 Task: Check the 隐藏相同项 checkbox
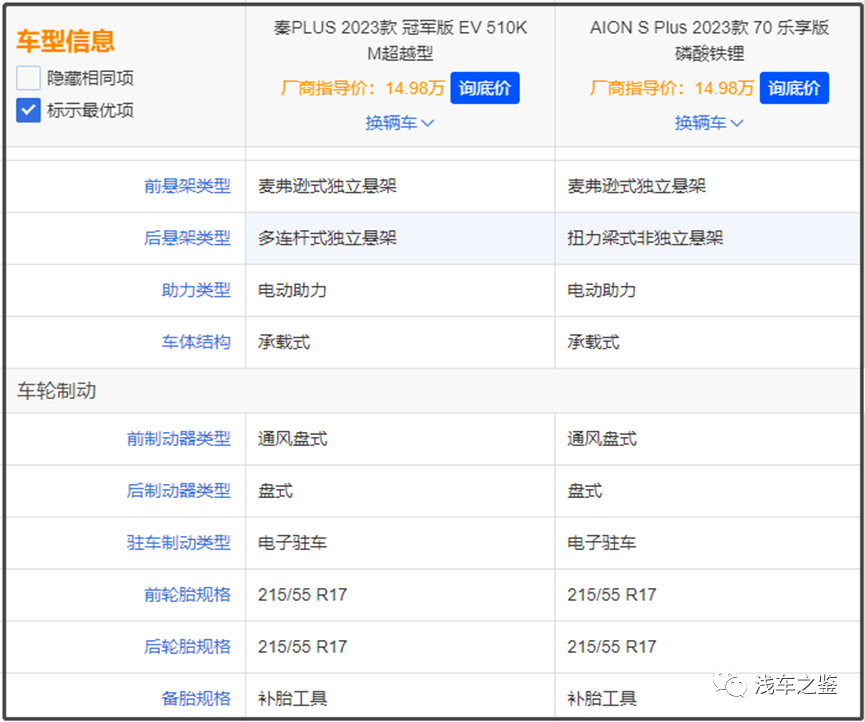coord(28,78)
